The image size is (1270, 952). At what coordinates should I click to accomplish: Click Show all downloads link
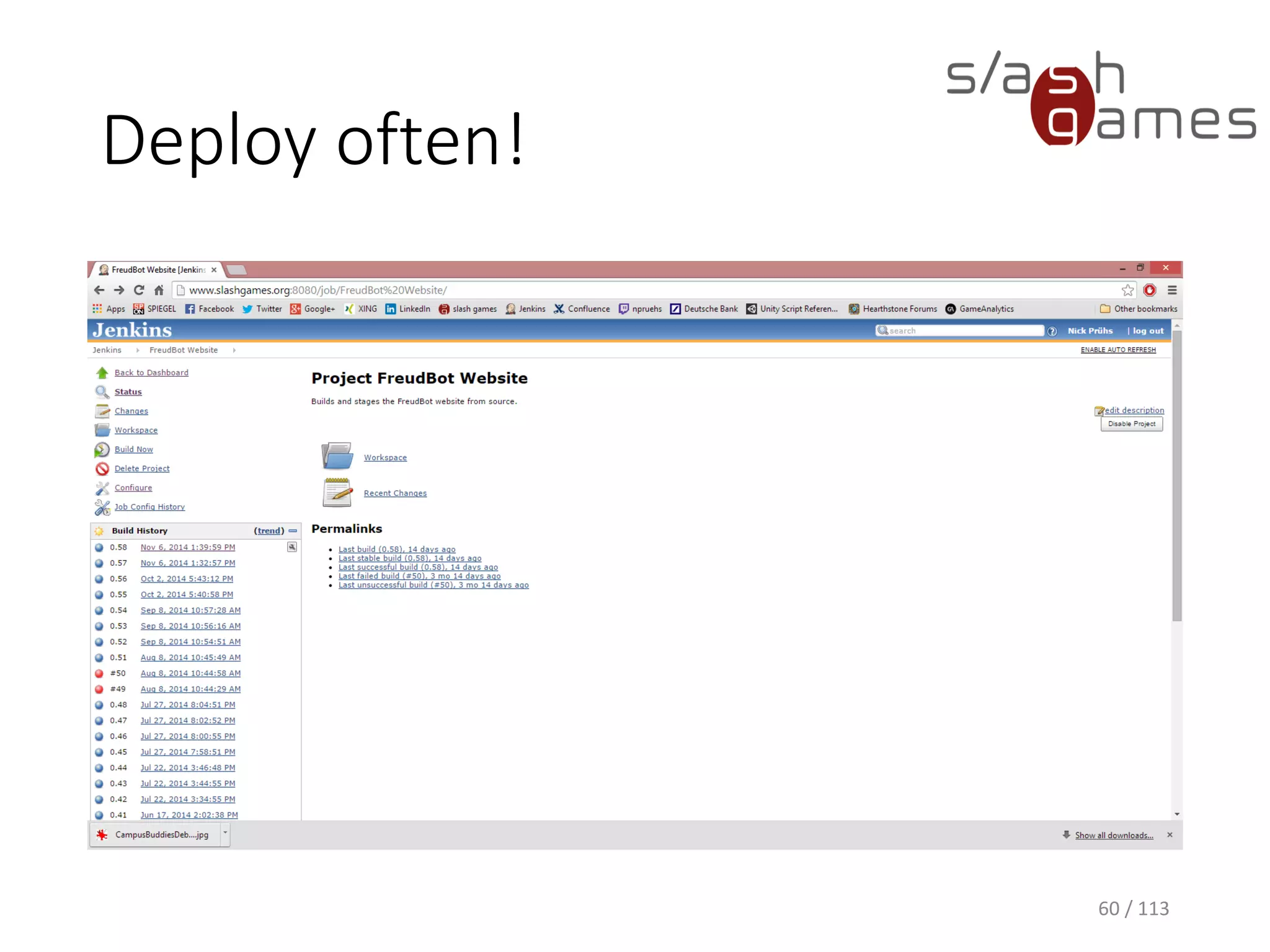[1114, 835]
